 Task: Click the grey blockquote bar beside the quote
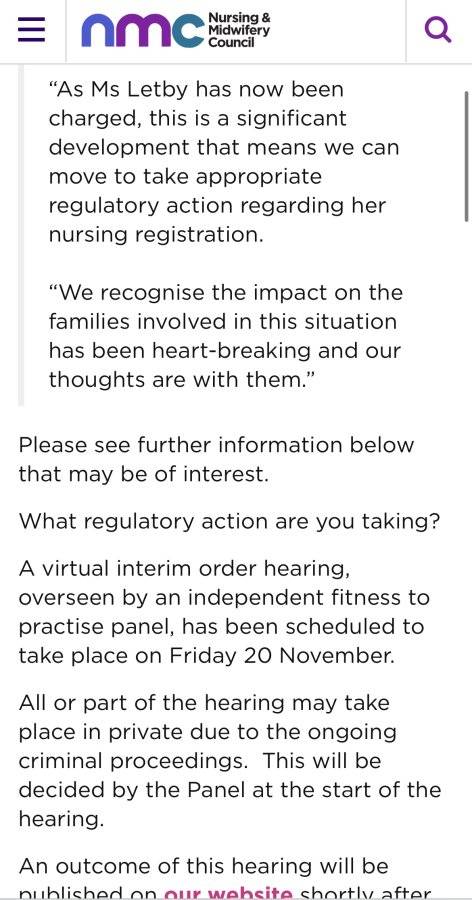click(21, 235)
